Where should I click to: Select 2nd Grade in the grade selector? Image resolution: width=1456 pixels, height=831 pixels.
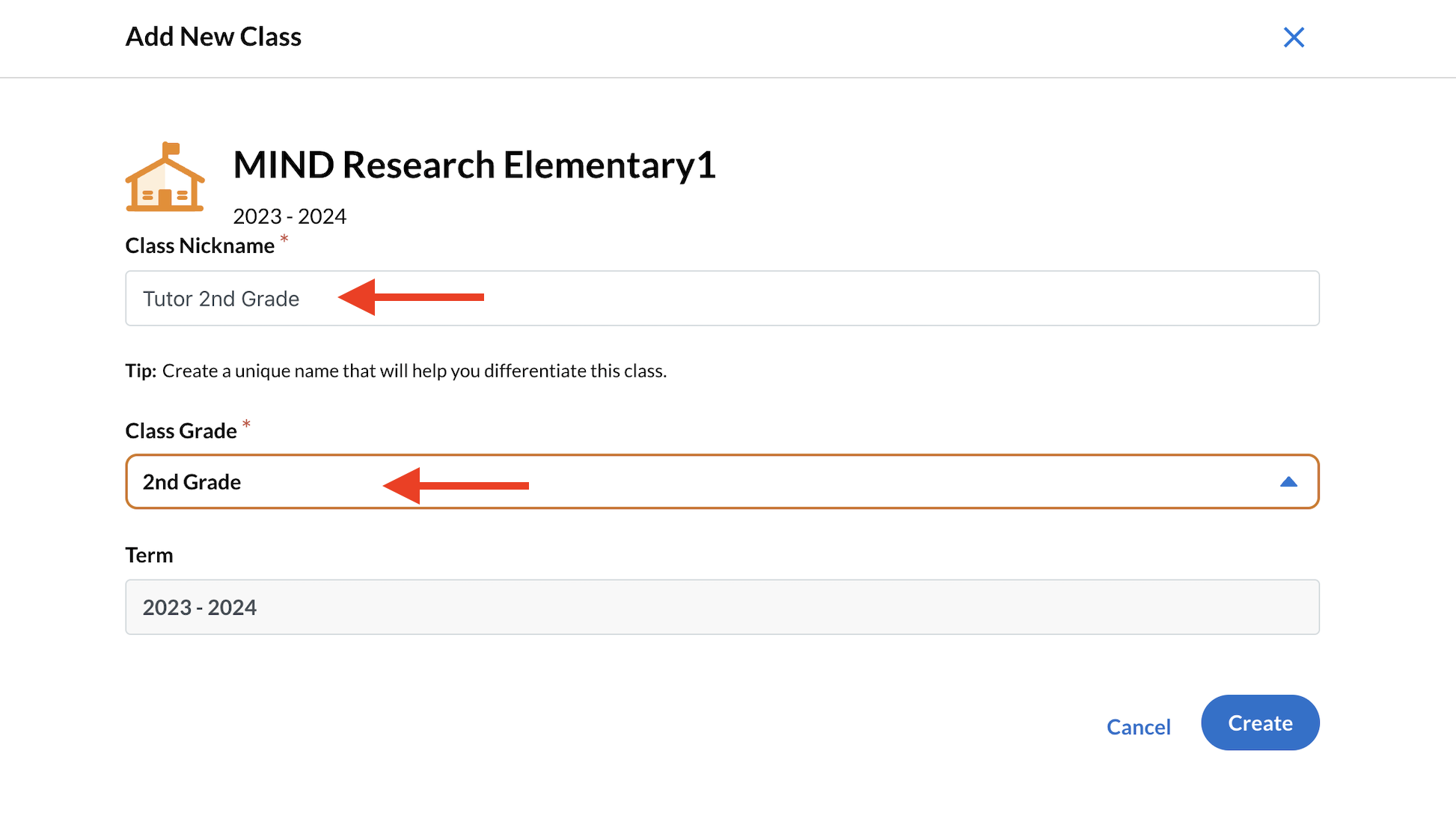coord(192,481)
